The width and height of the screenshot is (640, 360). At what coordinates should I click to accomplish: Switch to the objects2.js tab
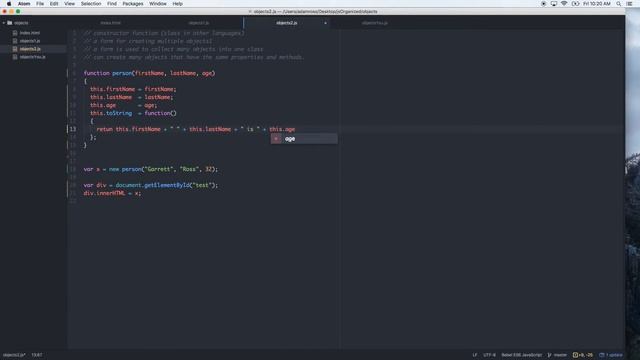(x=287, y=23)
